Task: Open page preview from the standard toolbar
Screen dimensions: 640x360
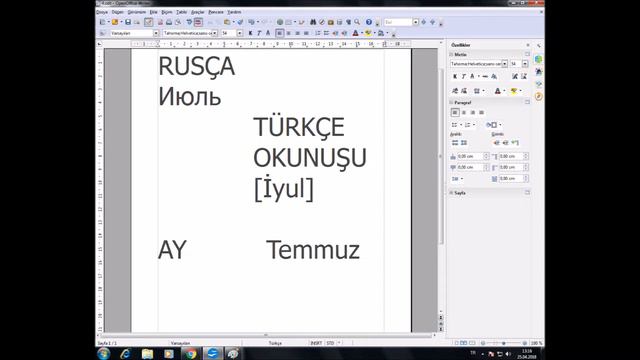Action: [x=178, y=22]
